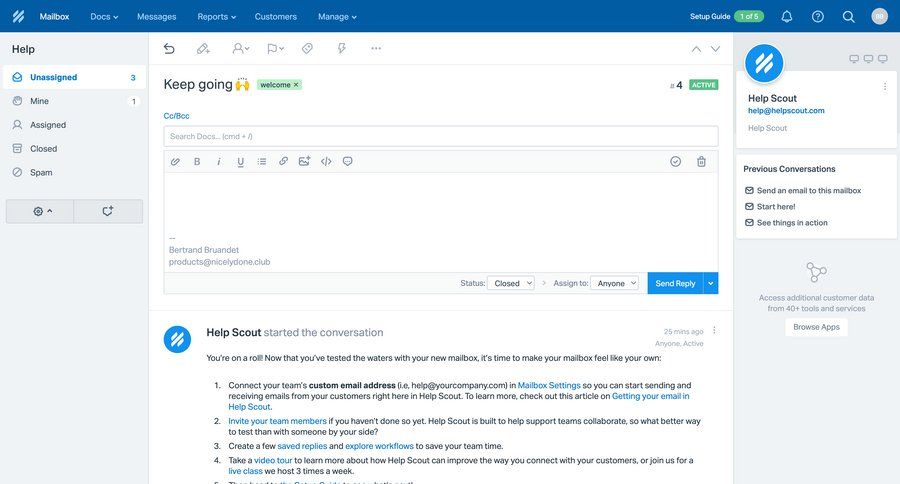Click in the Search Docs input field

pos(441,136)
